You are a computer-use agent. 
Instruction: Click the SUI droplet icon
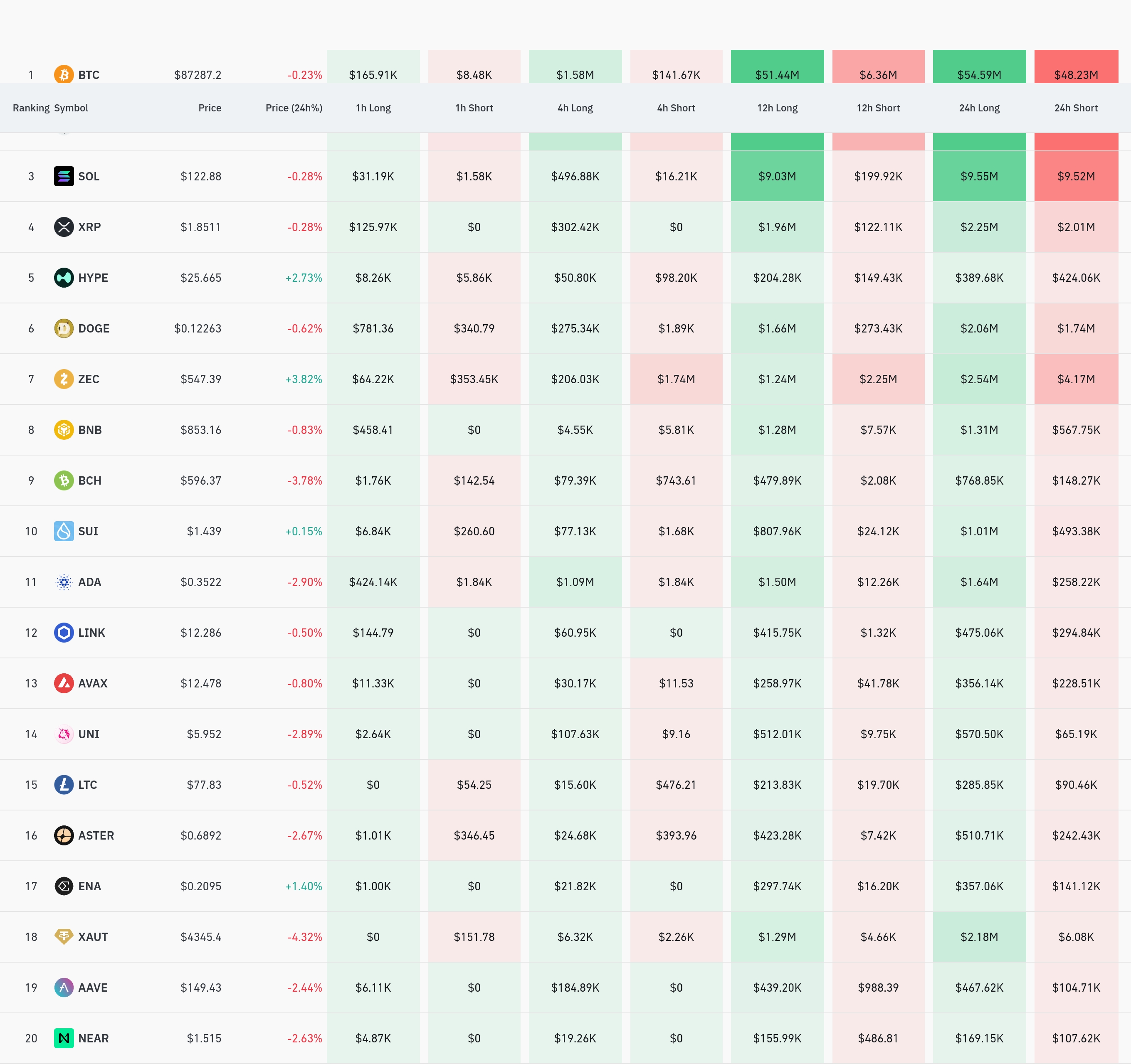click(64, 531)
